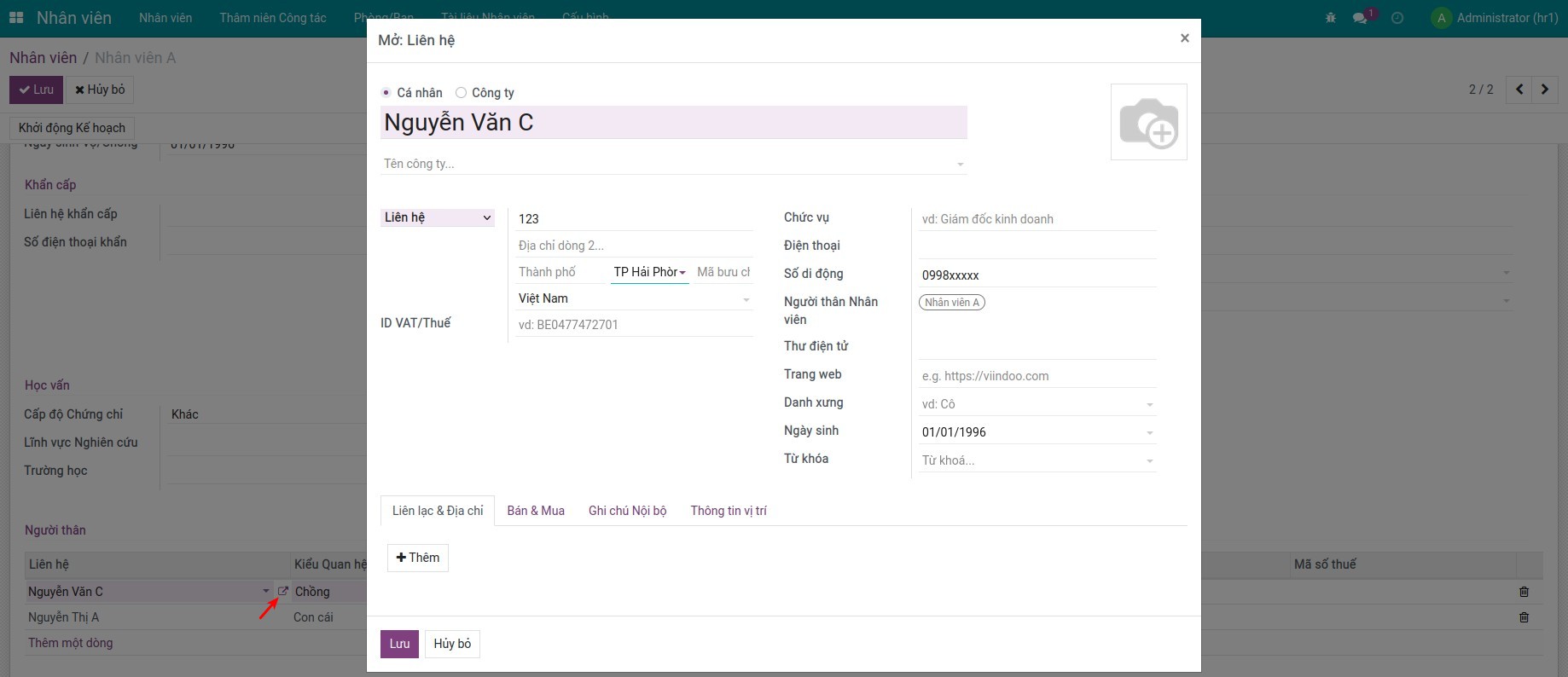The image size is (1568, 677).
Task: Switch to the Ghi chú Nội bộ tab
Action: 627,511
